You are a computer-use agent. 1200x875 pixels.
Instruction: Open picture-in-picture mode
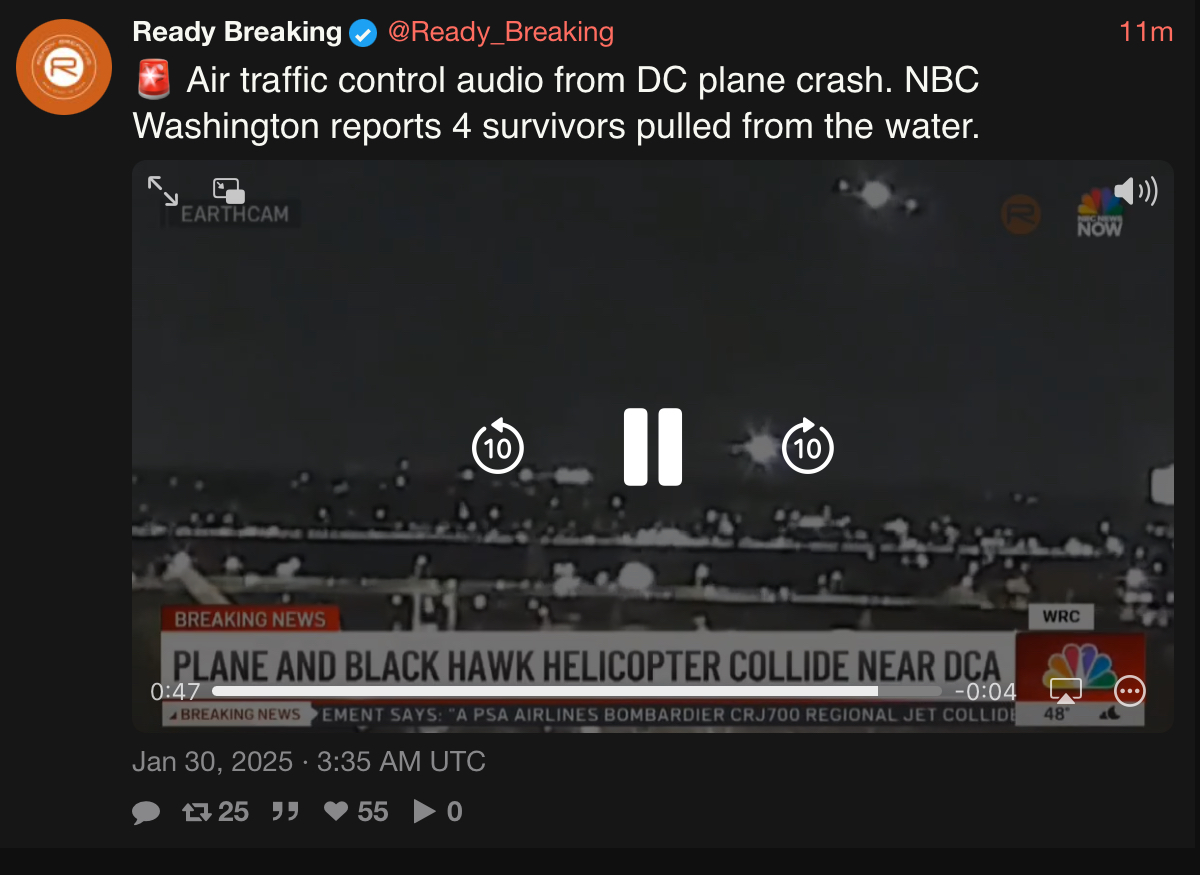229,191
